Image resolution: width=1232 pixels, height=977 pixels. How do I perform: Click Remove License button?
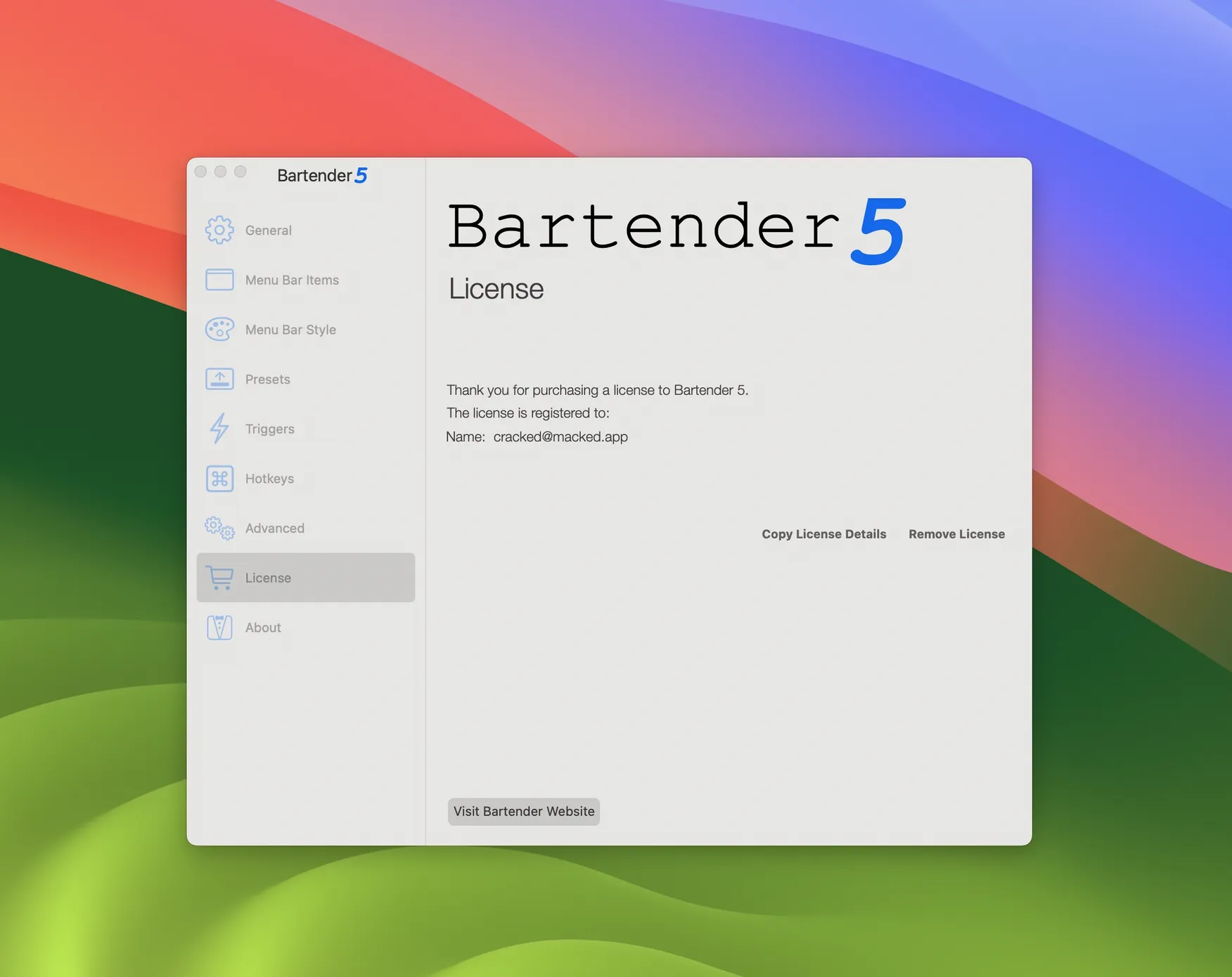pos(956,534)
